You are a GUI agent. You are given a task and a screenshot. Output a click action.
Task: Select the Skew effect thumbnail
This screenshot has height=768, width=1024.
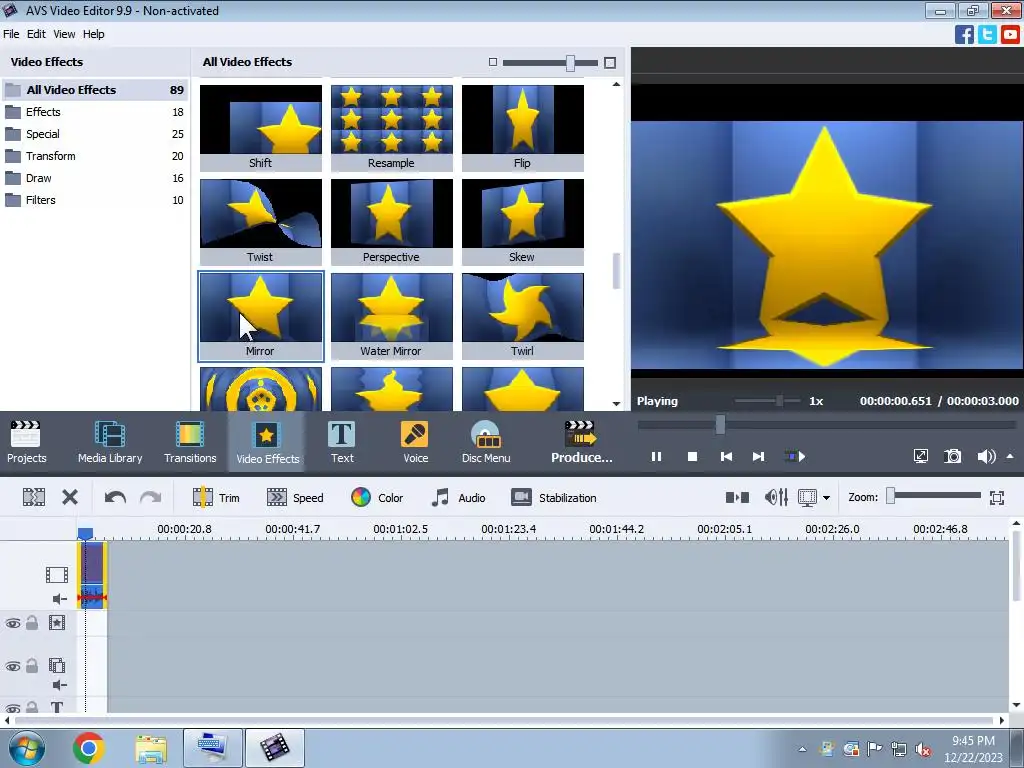[522, 222]
